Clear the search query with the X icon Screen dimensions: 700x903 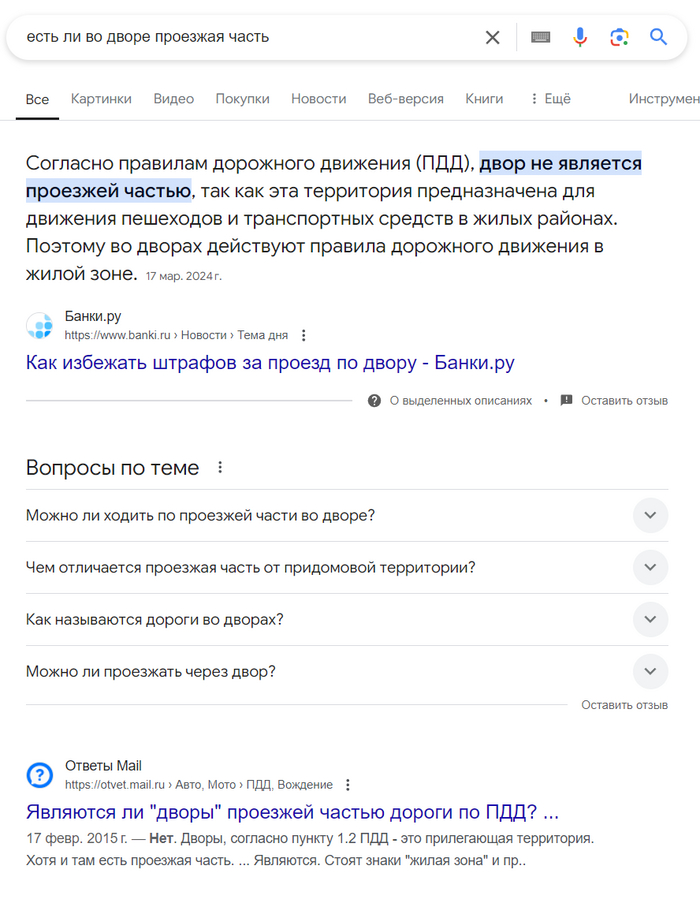[492, 37]
